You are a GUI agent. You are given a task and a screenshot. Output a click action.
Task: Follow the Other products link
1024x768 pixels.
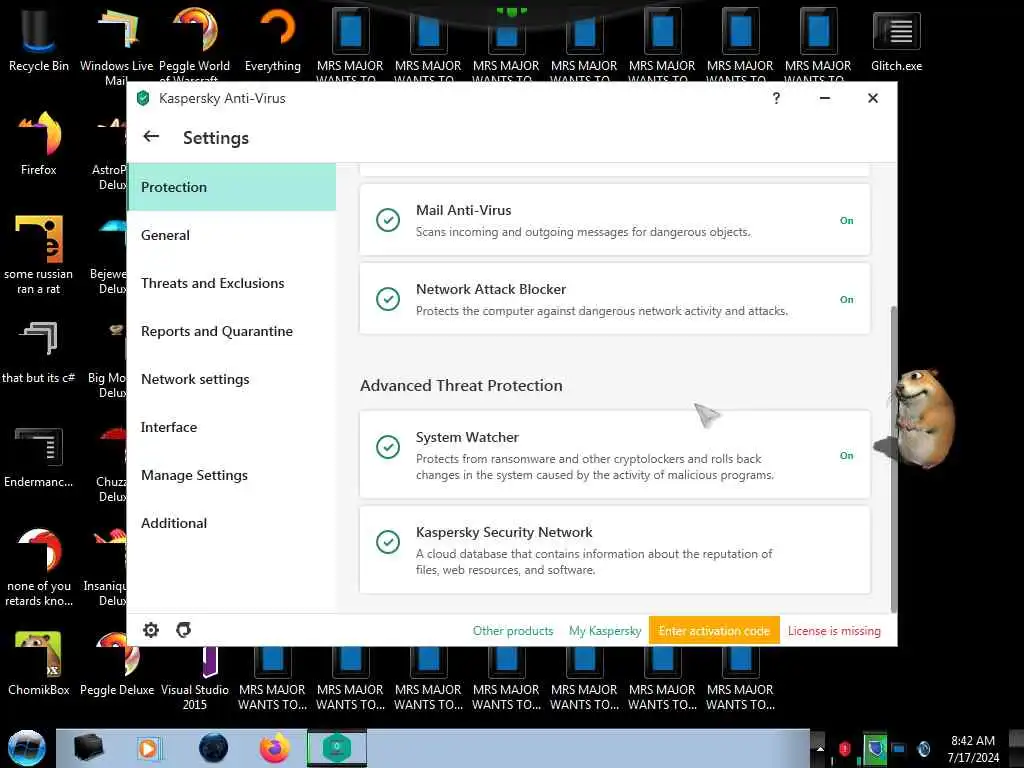point(513,631)
